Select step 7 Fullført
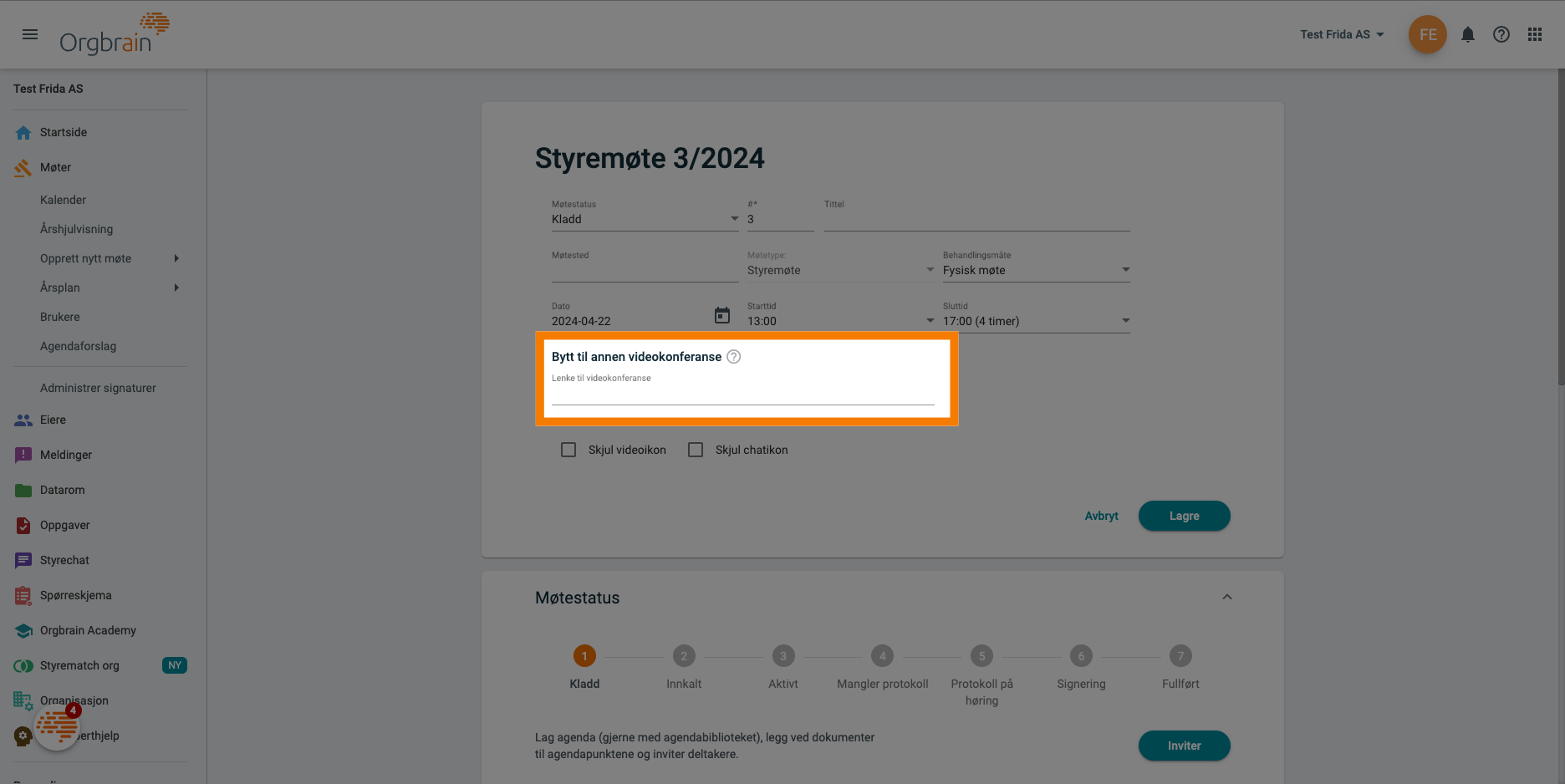Image resolution: width=1565 pixels, height=784 pixels. (1180, 656)
